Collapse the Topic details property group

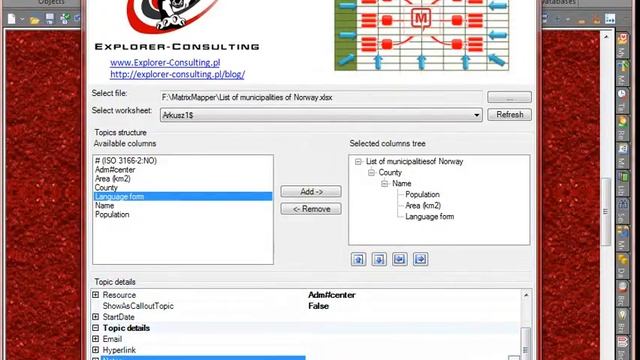[96, 328]
